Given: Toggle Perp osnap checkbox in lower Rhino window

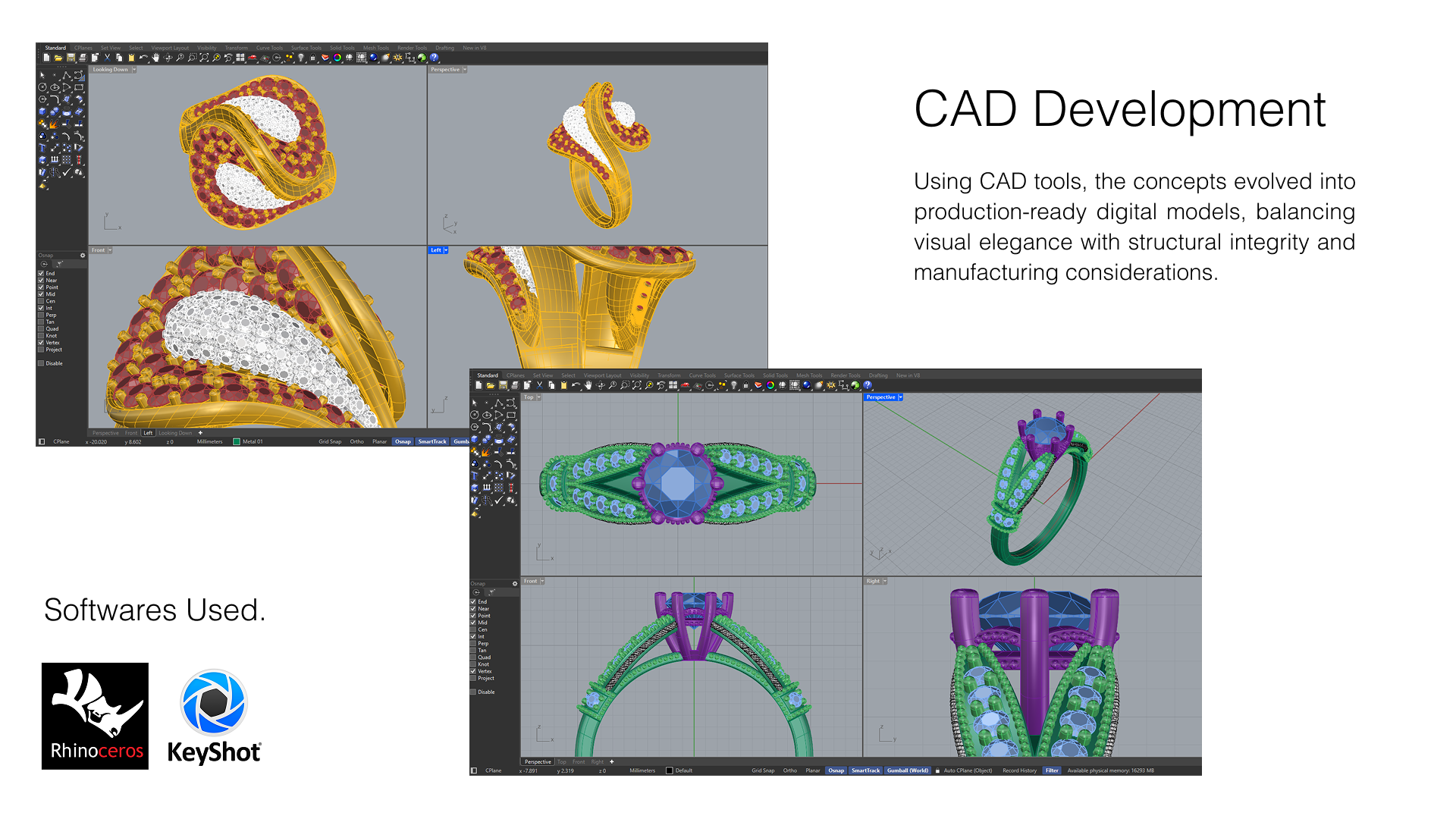Looking at the screenshot, I should pyautogui.click(x=473, y=643).
